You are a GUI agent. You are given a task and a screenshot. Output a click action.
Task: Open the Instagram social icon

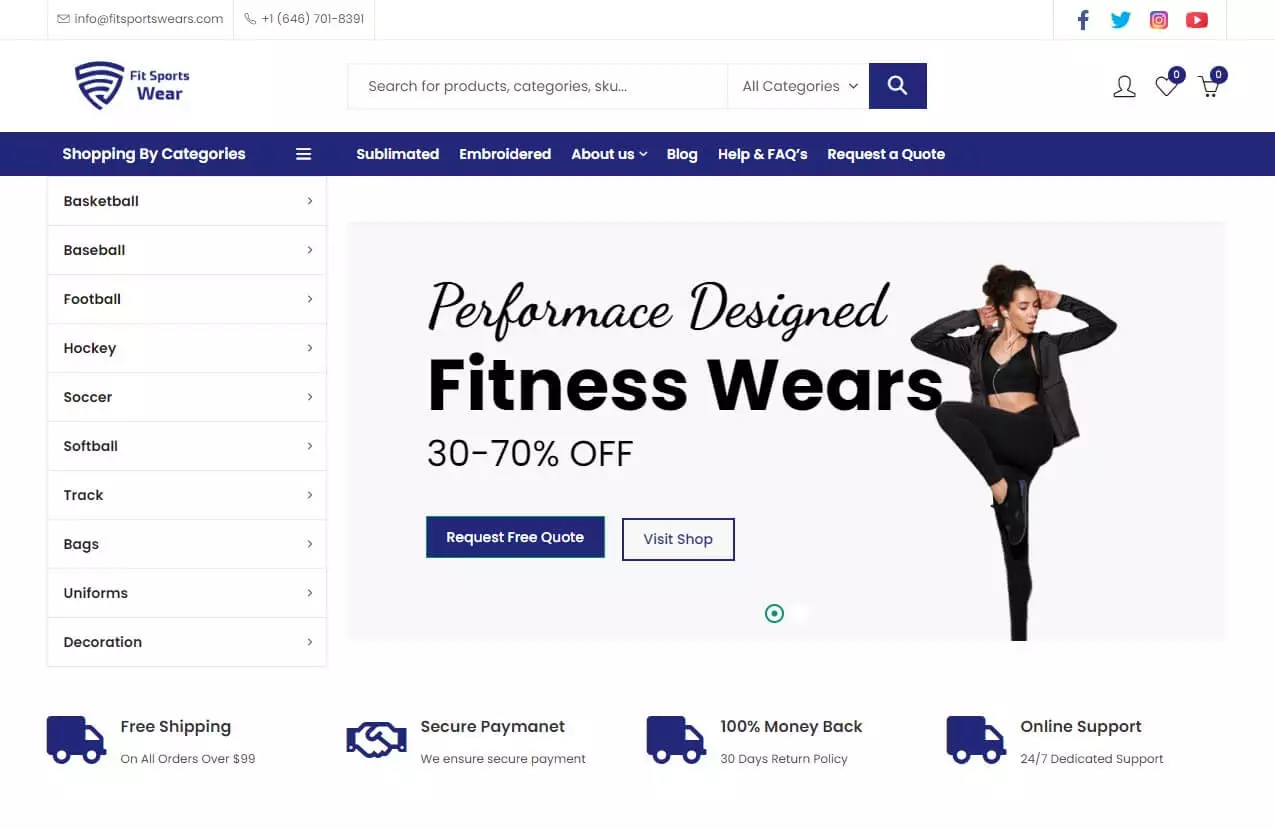[1159, 20]
